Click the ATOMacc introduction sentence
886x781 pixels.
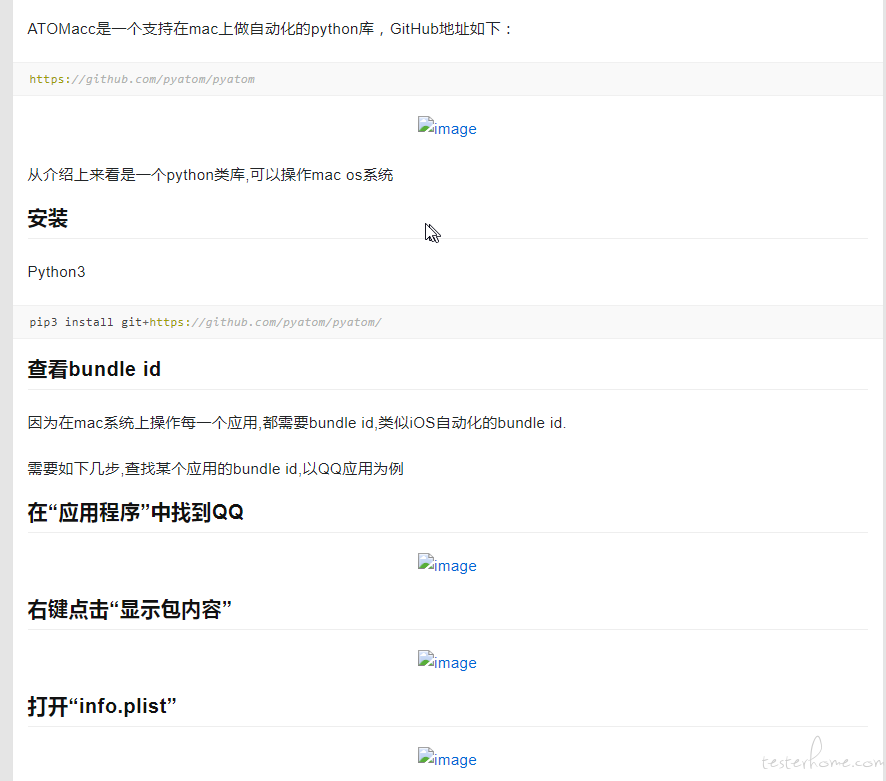(x=270, y=29)
